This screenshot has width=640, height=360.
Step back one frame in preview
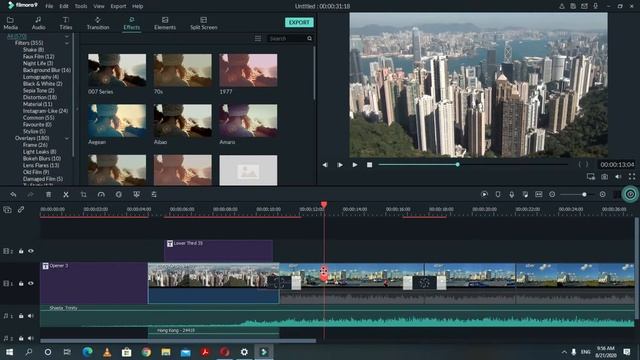tap(325, 165)
